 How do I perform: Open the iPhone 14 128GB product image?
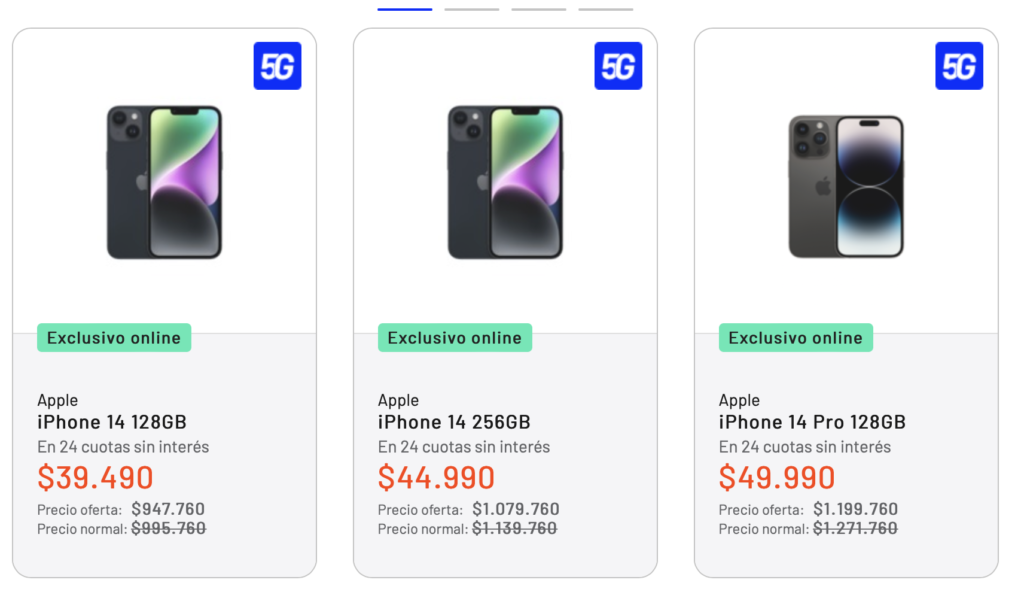point(164,182)
